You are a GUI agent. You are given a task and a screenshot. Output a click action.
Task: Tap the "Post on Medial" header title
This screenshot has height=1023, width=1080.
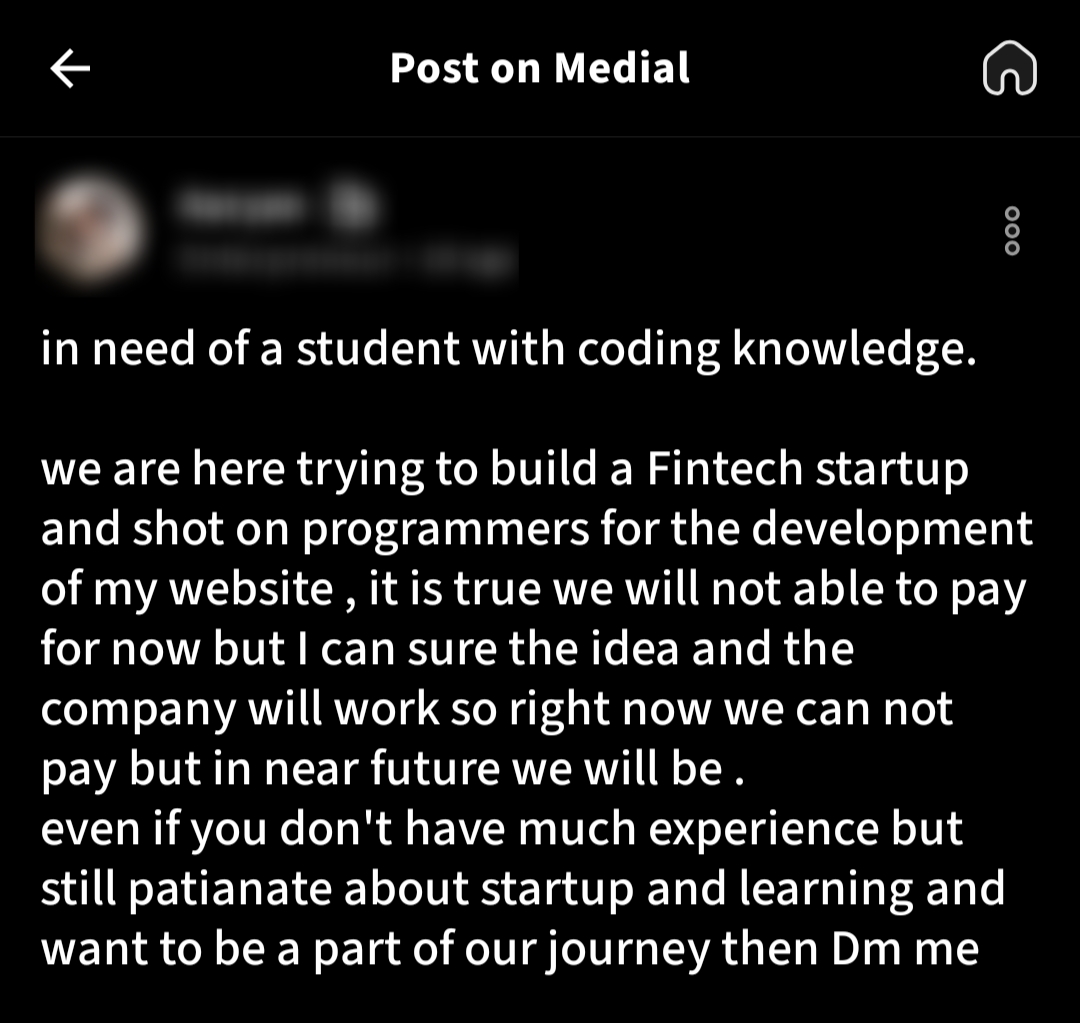[540, 68]
